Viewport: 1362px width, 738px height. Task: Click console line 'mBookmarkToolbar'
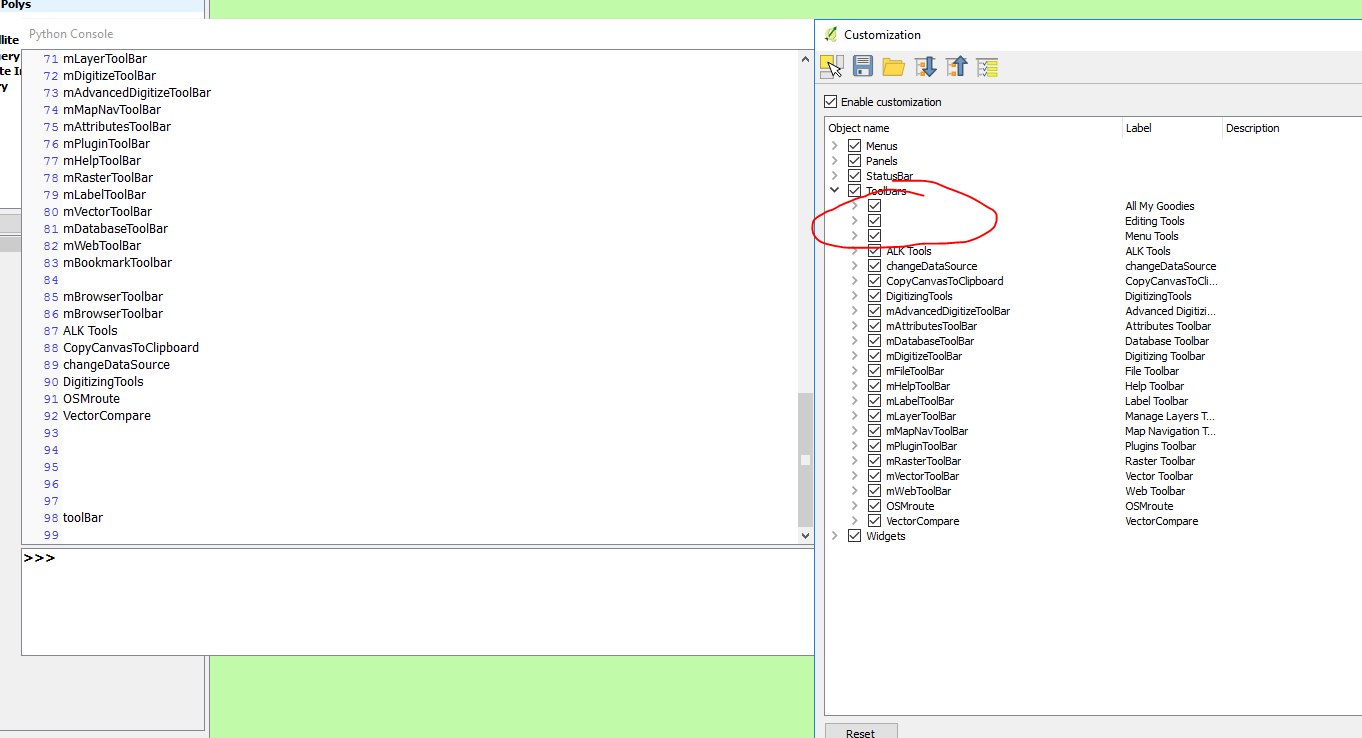click(117, 263)
